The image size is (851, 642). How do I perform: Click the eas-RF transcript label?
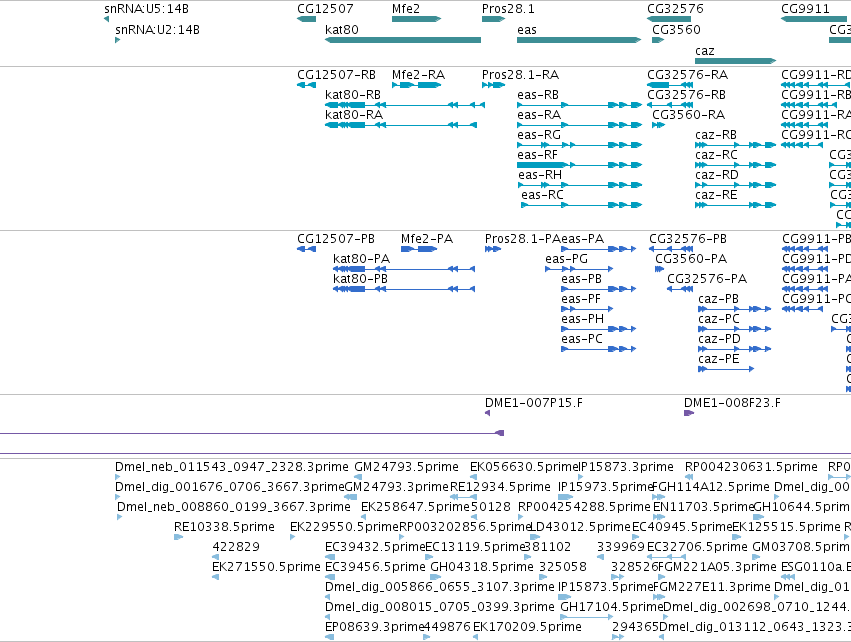(x=537, y=155)
